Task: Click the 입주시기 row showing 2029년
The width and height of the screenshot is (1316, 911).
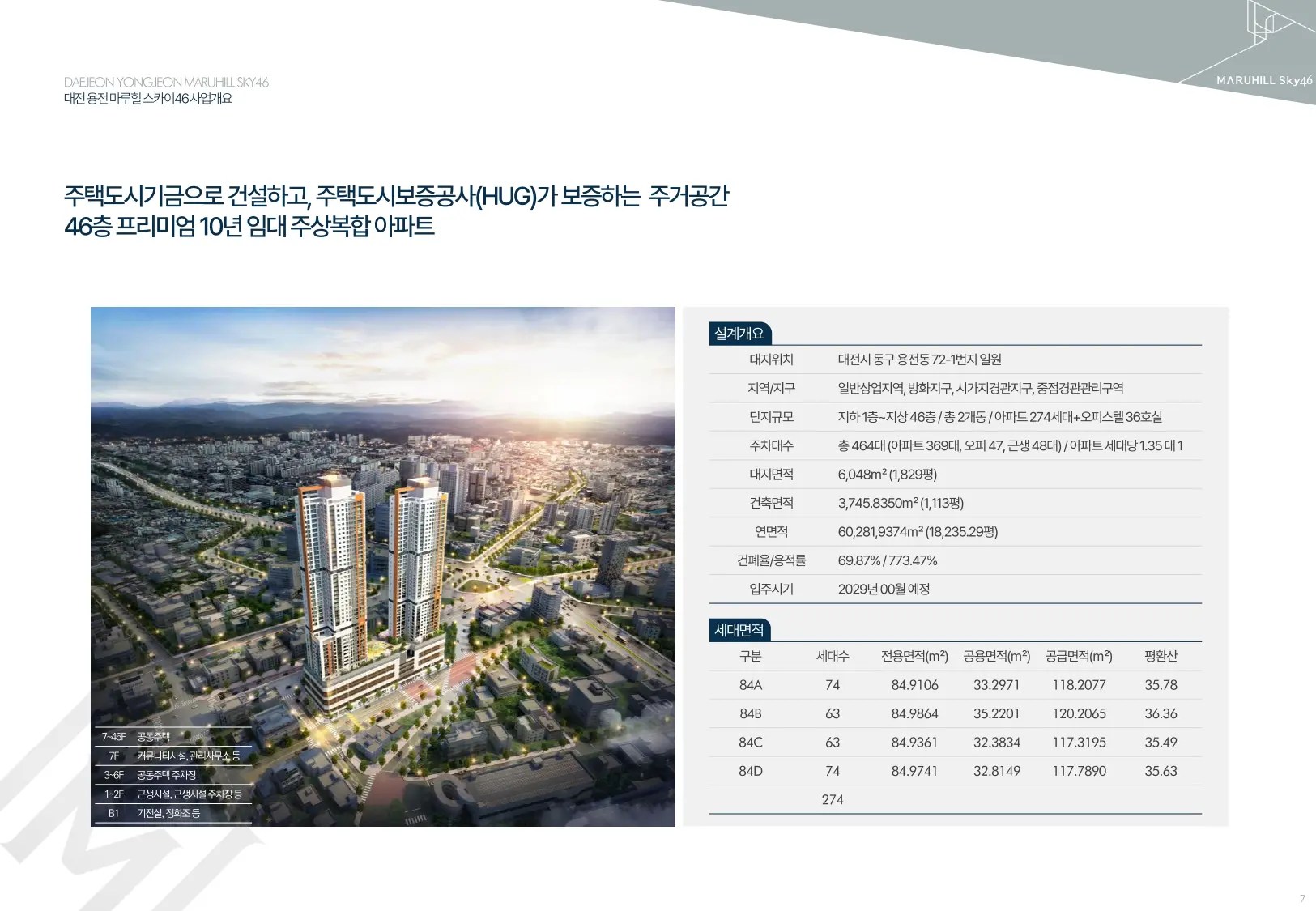Action: click(956, 590)
